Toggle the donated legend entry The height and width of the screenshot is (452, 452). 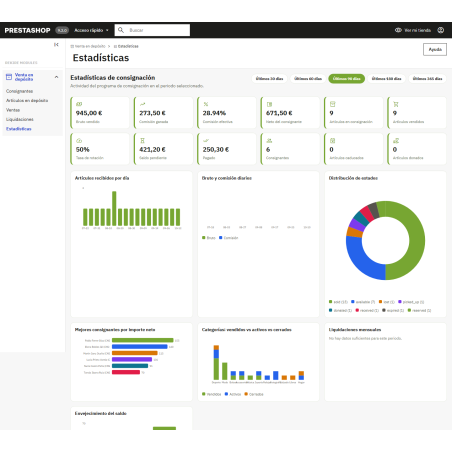point(340,311)
